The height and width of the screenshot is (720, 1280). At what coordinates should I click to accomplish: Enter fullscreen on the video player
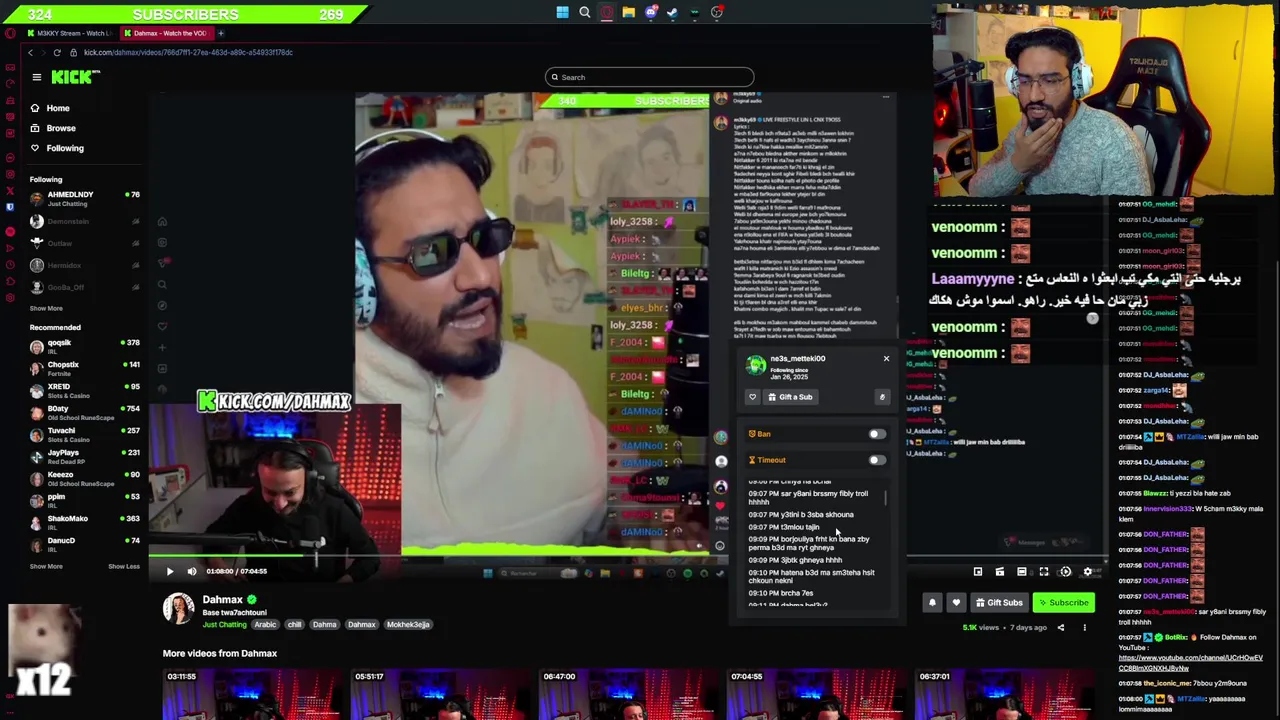point(1043,572)
